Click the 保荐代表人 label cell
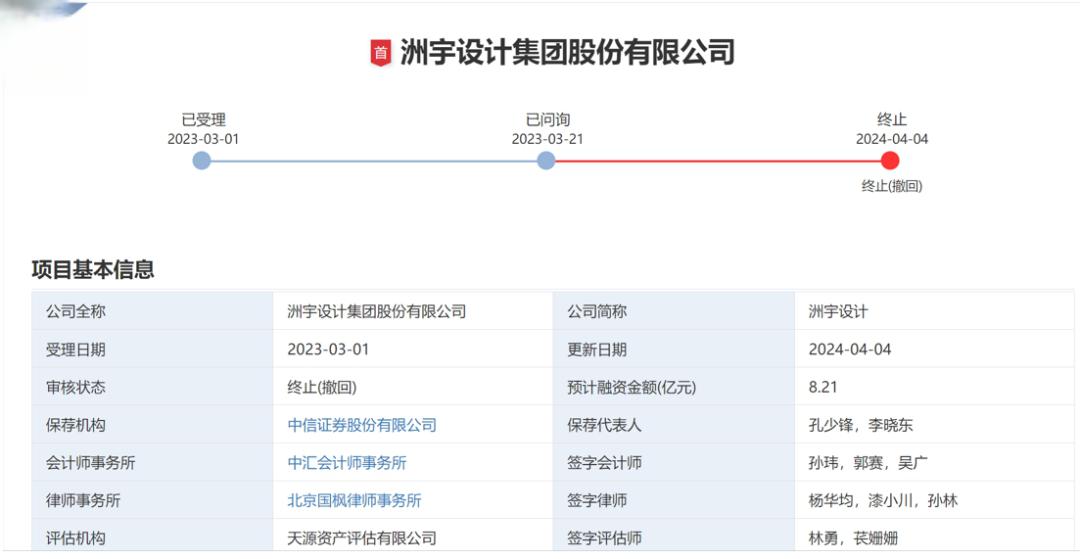Screen dimensions: 1080x559 click(674, 425)
